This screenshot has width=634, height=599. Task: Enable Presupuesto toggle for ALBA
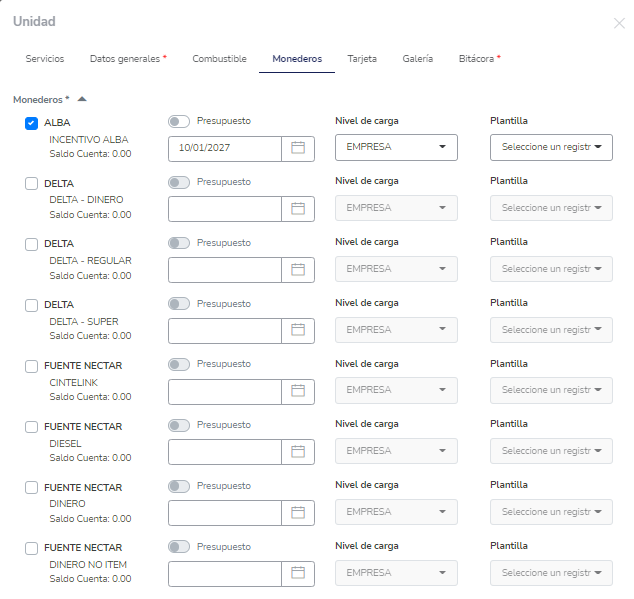coord(179,121)
